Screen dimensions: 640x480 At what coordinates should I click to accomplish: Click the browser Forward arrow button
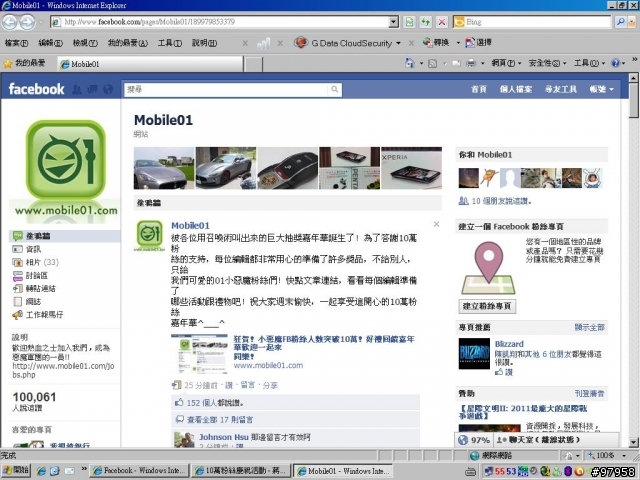tap(27, 22)
